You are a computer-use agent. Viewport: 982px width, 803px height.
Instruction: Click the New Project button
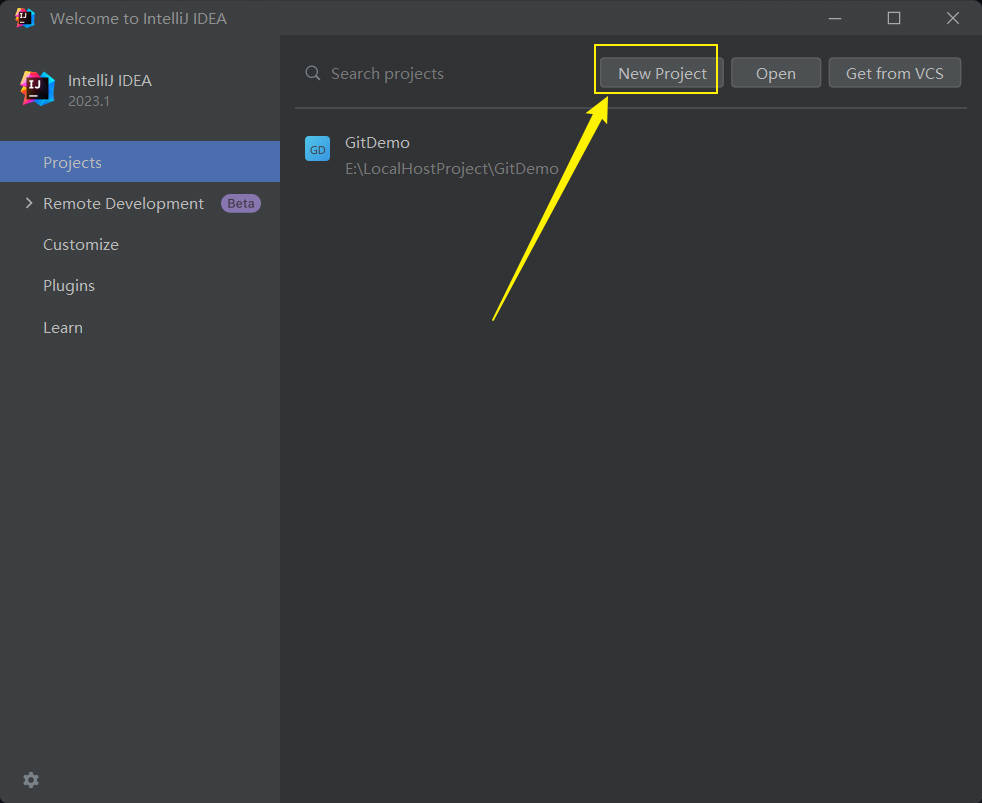coord(661,73)
